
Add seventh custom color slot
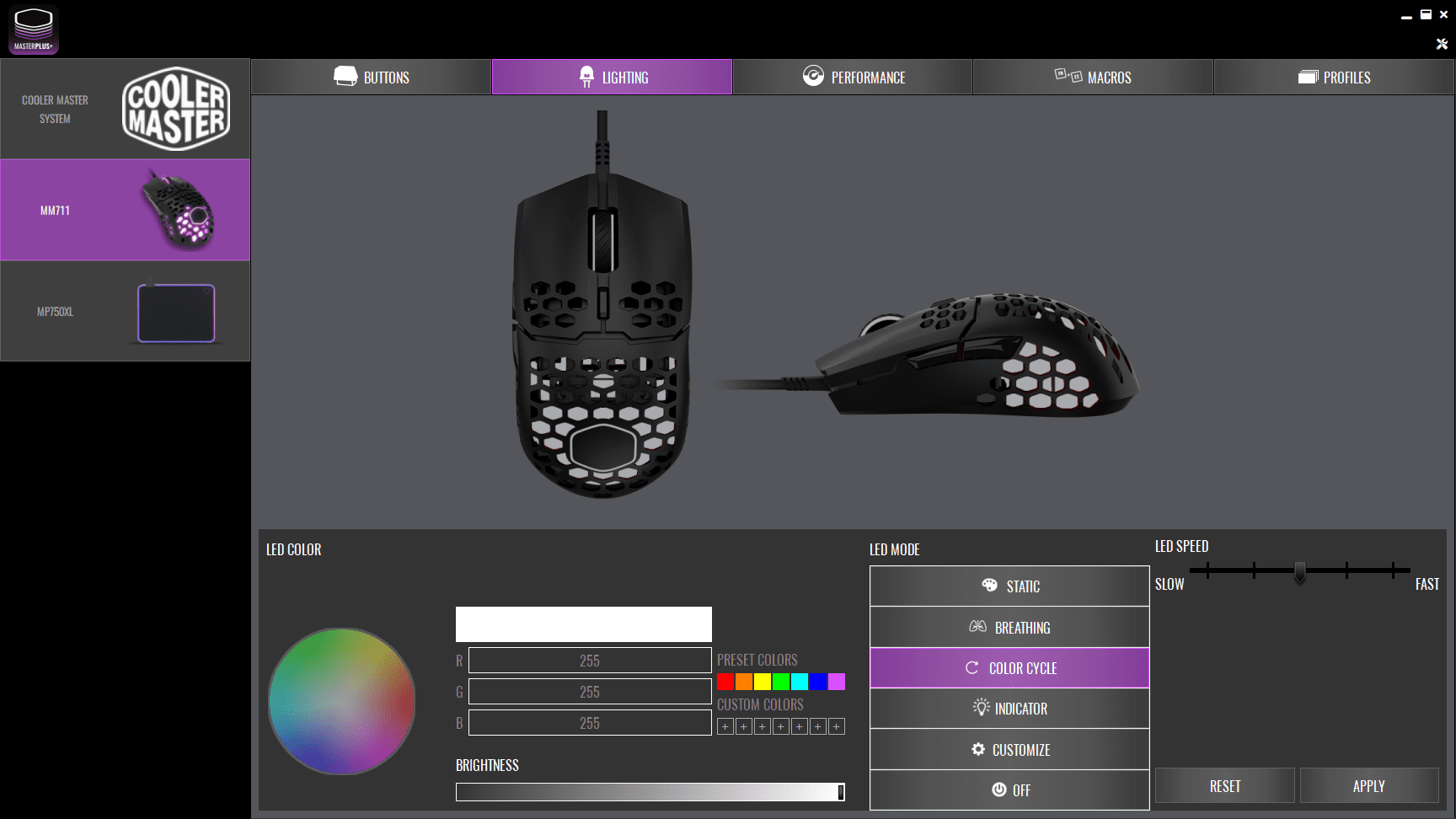pos(837,726)
